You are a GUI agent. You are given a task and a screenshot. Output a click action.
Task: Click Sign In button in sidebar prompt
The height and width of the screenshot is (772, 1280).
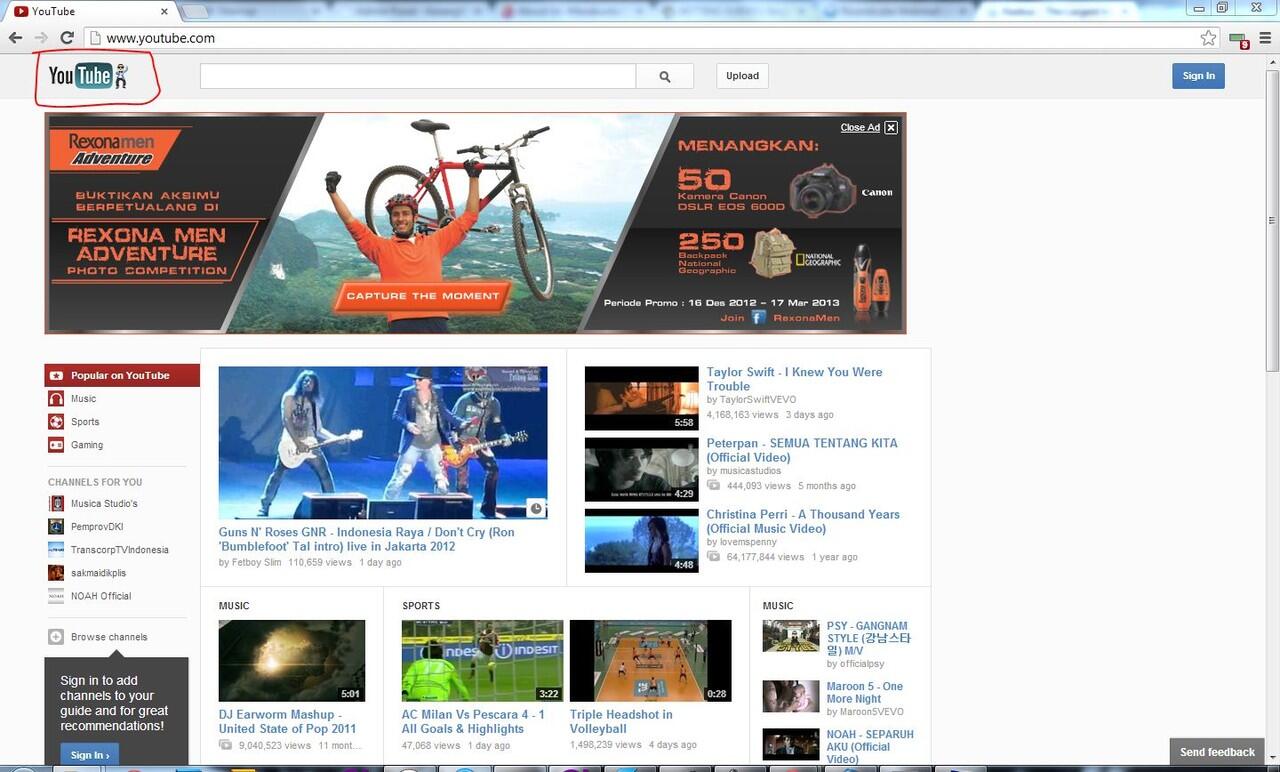[x=89, y=754]
